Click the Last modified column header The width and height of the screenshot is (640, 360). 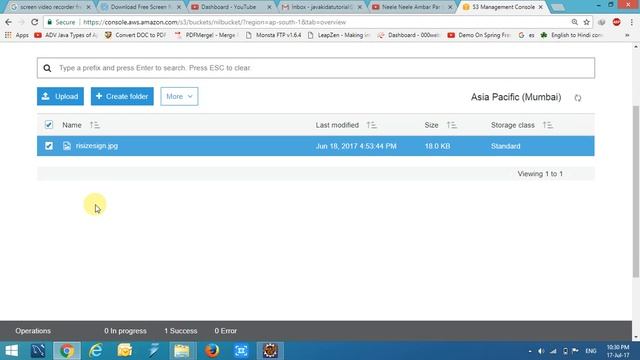pyautogui.click(x=337, y=125)
